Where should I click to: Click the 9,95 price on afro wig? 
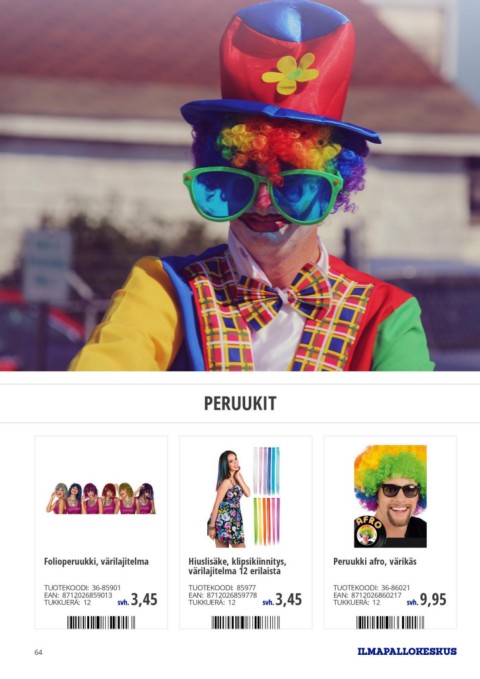[433, 600]
